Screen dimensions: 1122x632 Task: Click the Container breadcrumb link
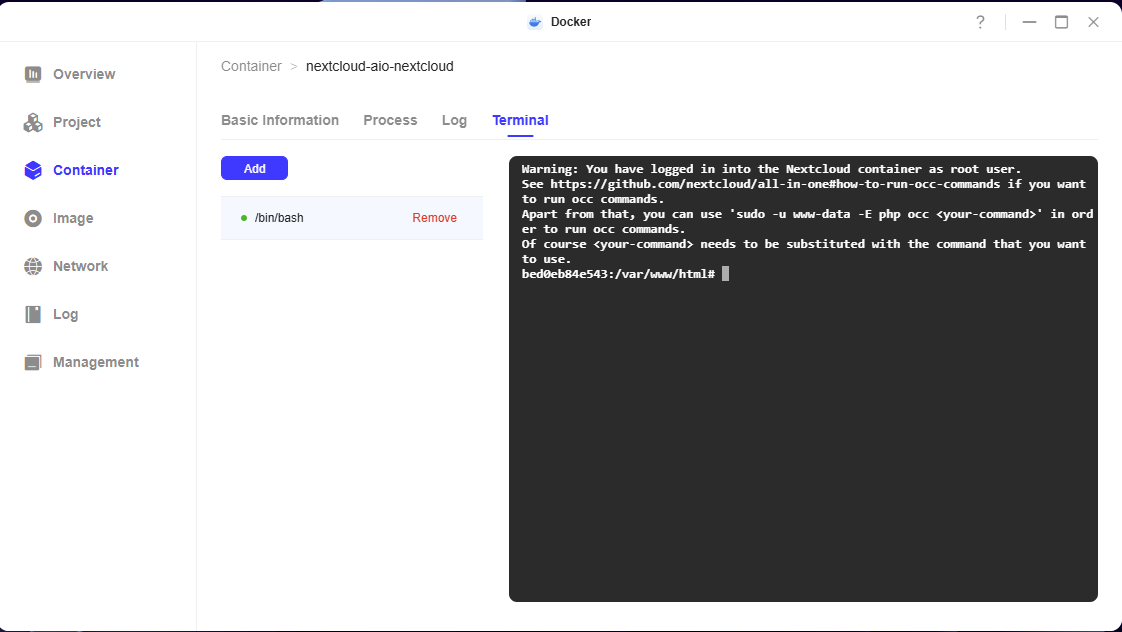click(251, 67)
